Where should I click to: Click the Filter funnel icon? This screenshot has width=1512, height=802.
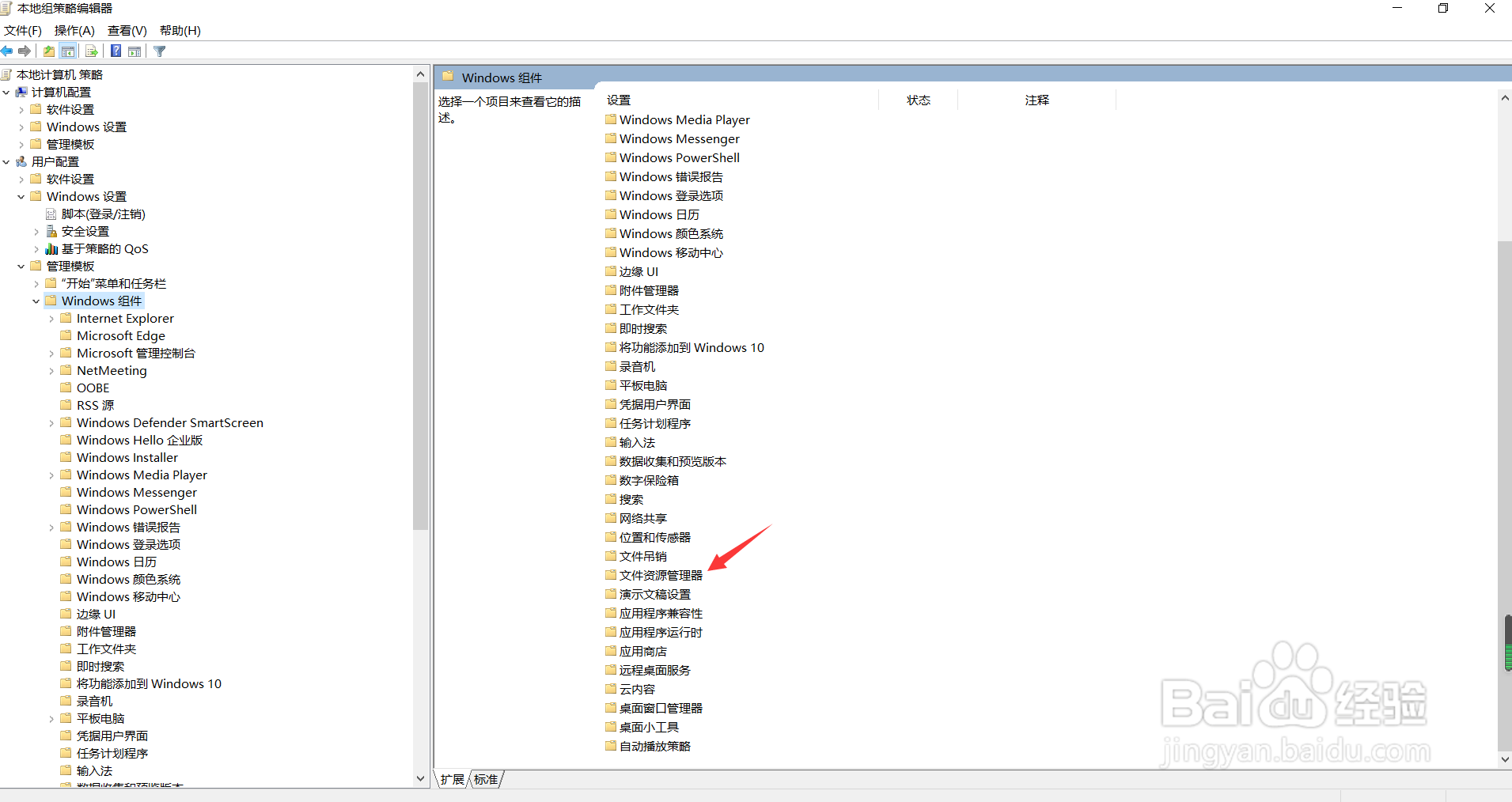160,51
